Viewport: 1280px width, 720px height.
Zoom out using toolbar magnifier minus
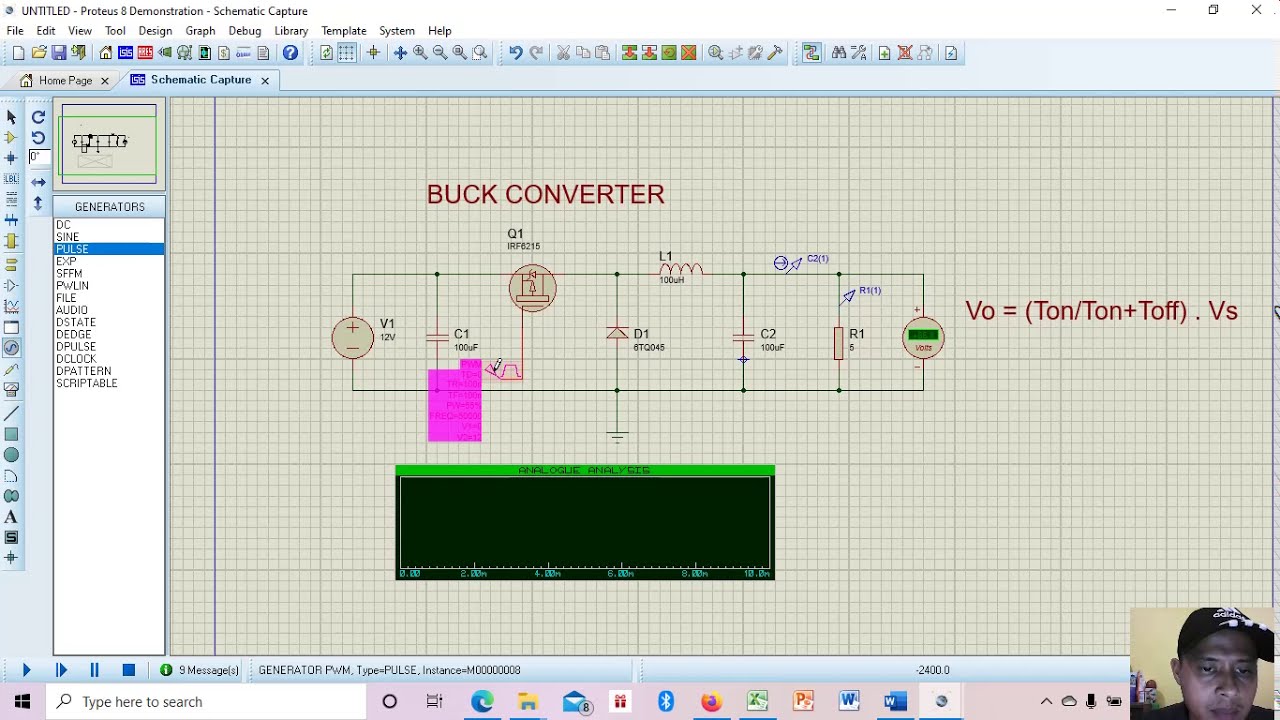click(440, 53)
